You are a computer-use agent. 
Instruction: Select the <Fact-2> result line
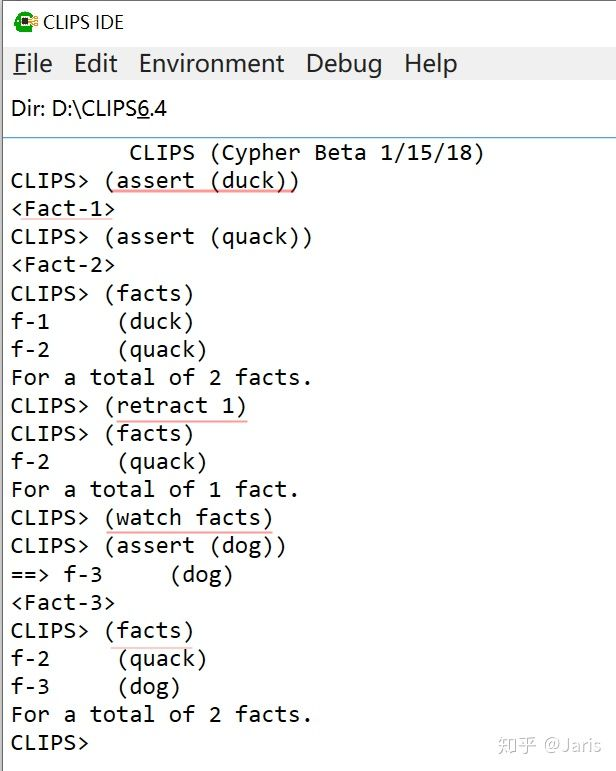pyautogui.click(x=63, y=265)
